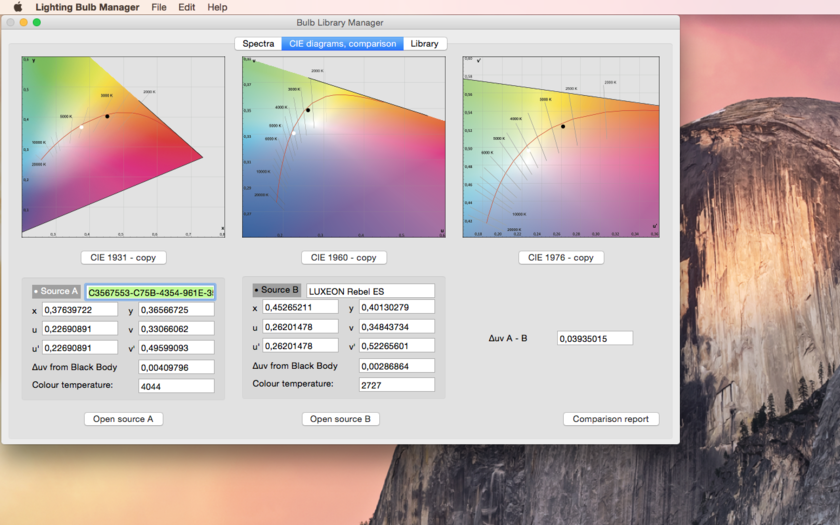
Task: Click the CIE 1931 chromaticity diagram
Action: pos(123,147)
